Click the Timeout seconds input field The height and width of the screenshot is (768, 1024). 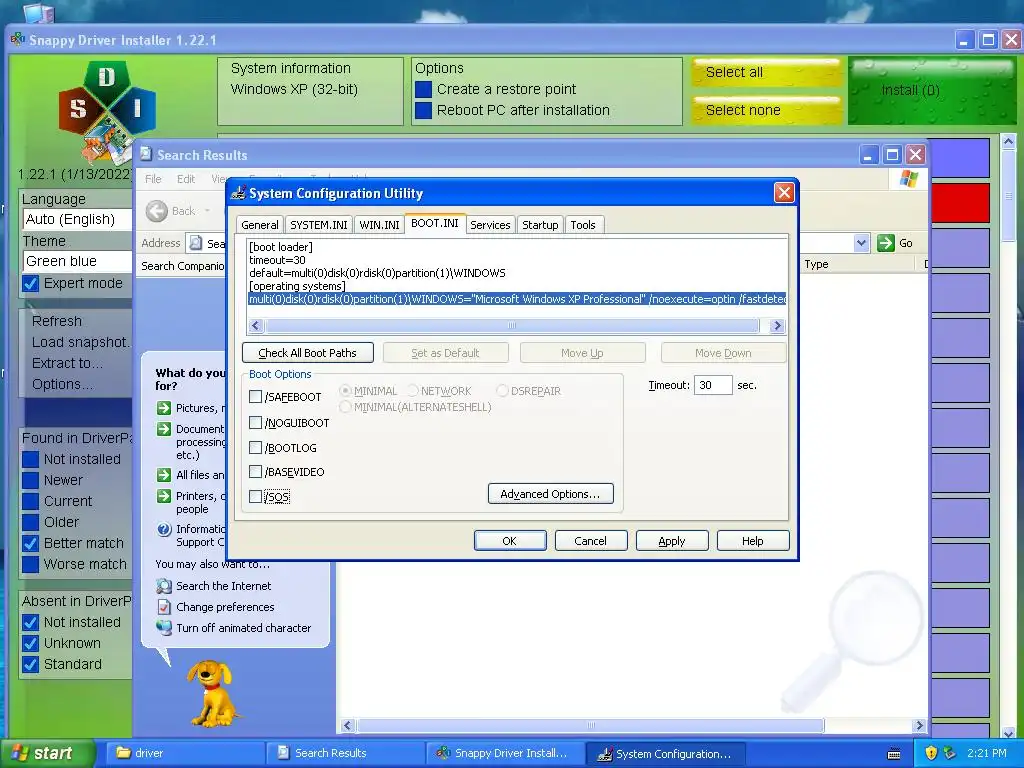click(712, 385)
